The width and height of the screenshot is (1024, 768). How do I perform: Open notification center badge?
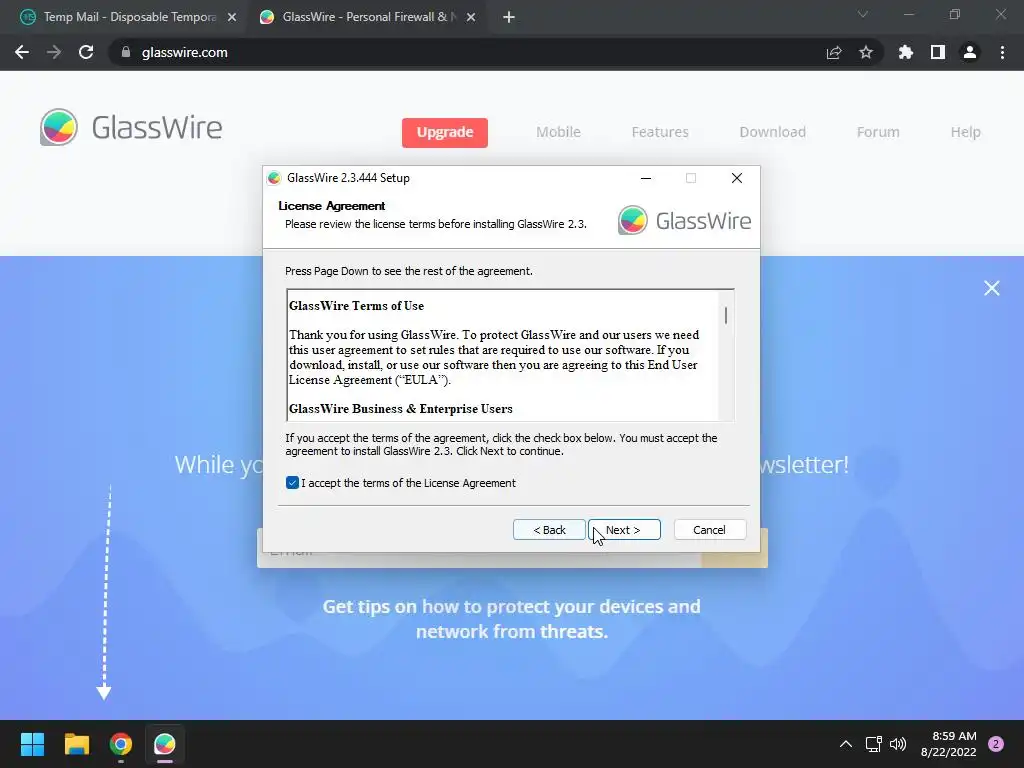tap(996, 744)
